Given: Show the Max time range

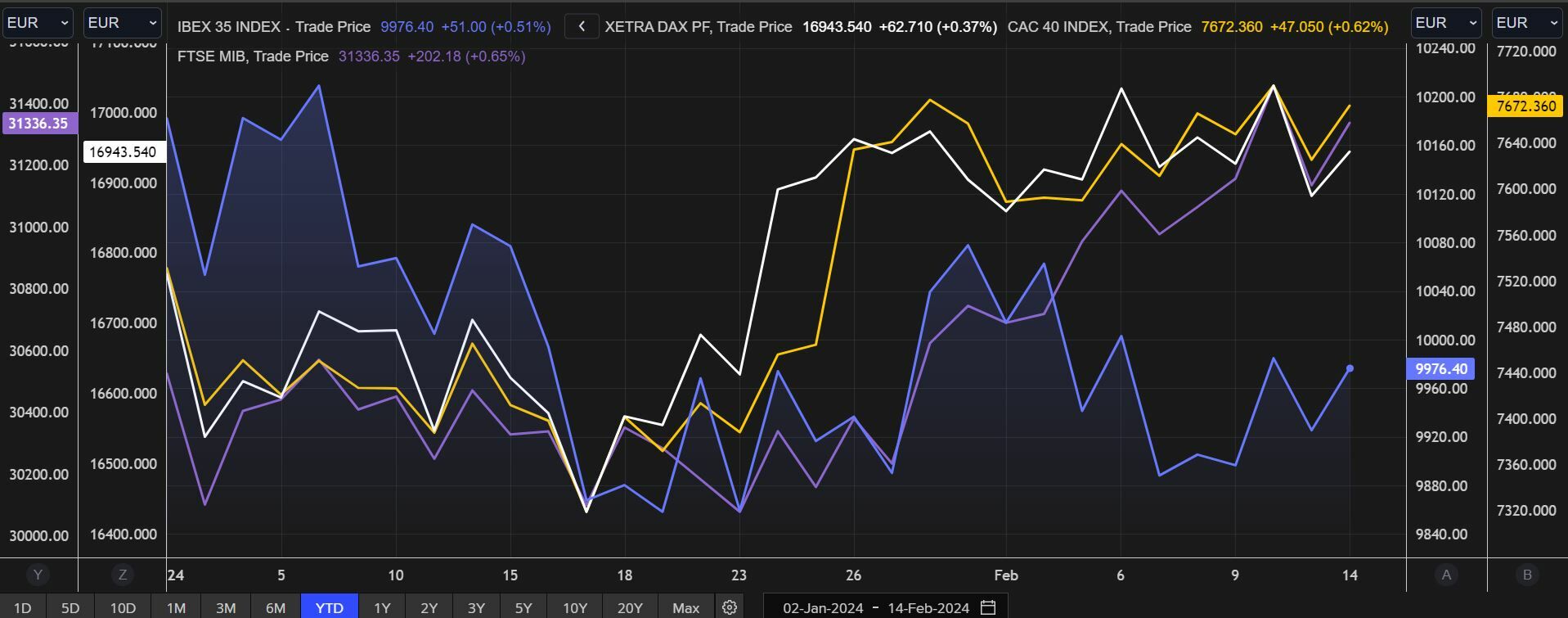Looking at the screenshot, I should pyautogui.click(x=685, y=607).
